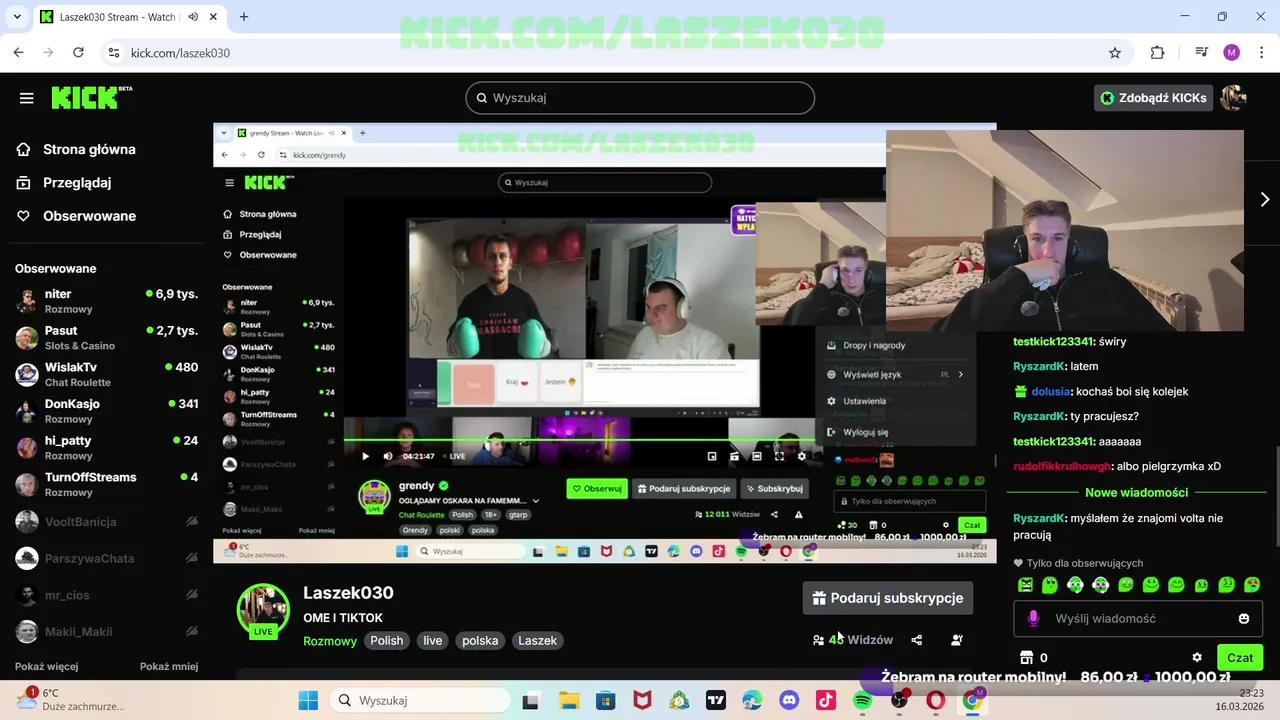Click Zdobądź KICKs button
1280x720 pixels.
point(1153,98)
